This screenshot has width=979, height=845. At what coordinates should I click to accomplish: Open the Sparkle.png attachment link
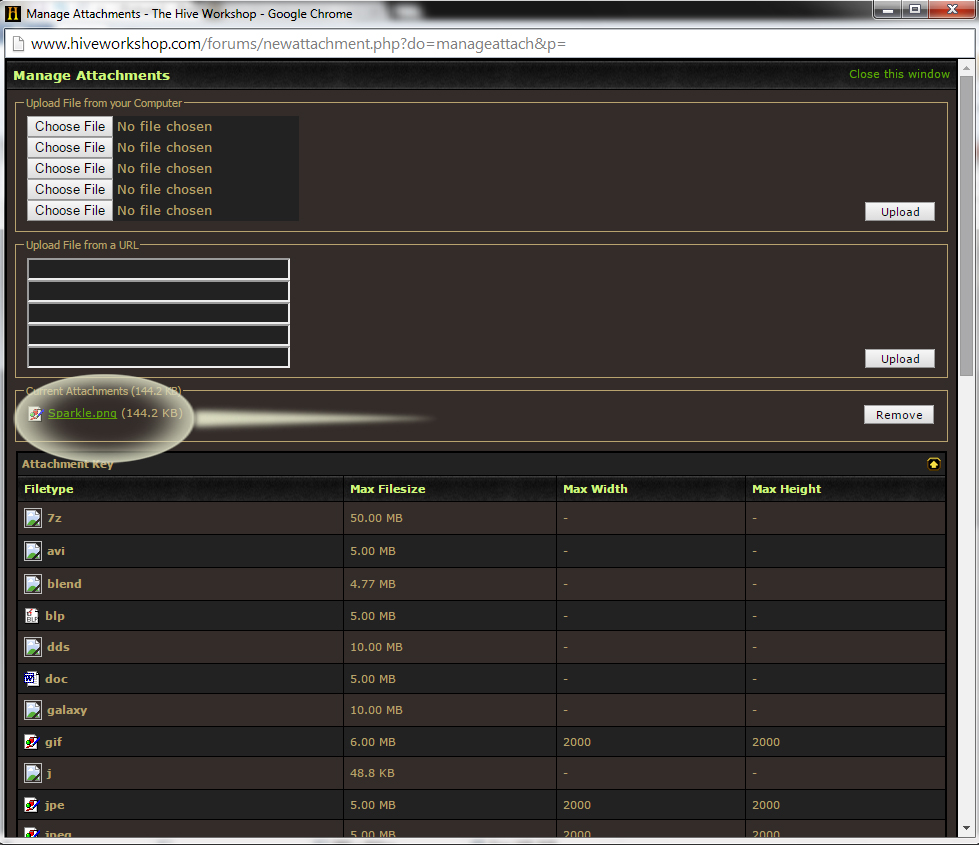[x=82, y=413]
